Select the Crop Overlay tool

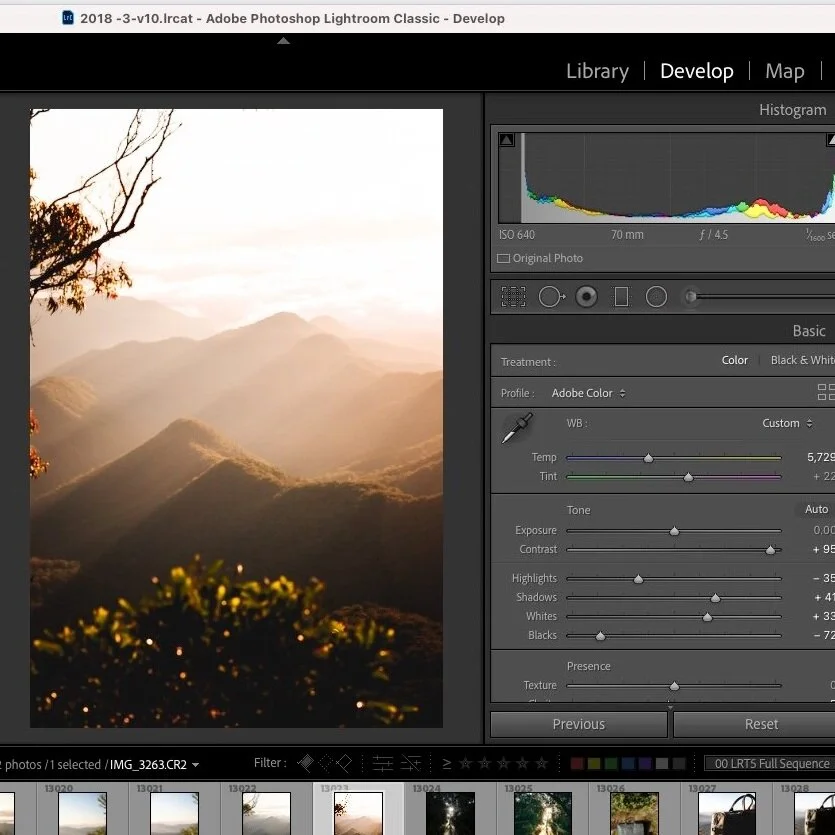(x=513, y=297)
